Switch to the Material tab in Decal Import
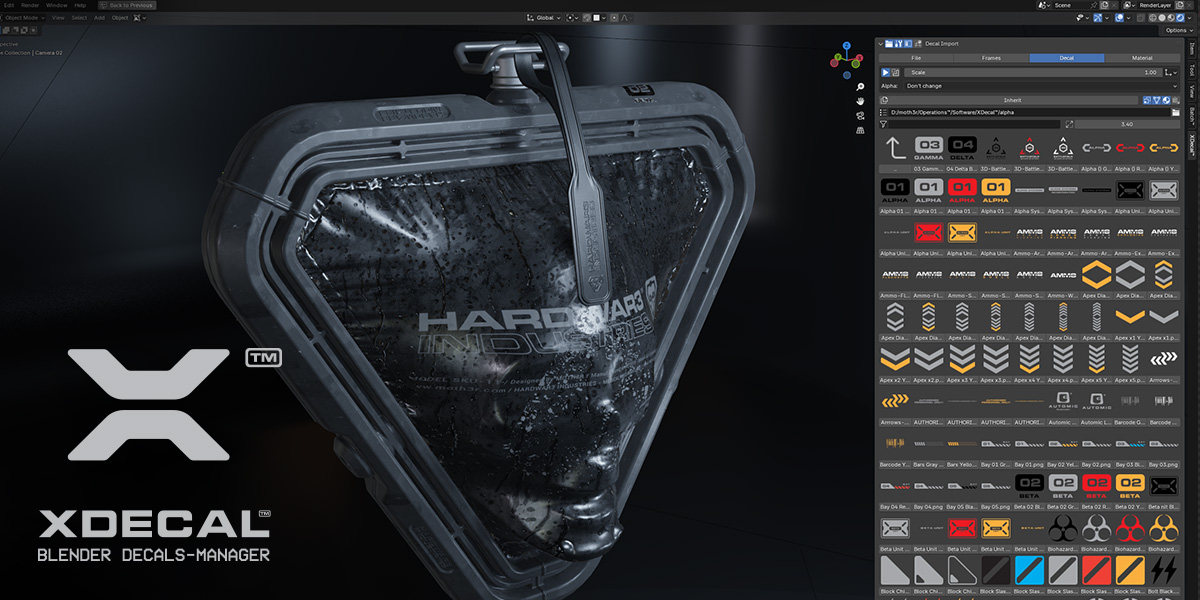1200x600 pixels. click(1142, 58)
